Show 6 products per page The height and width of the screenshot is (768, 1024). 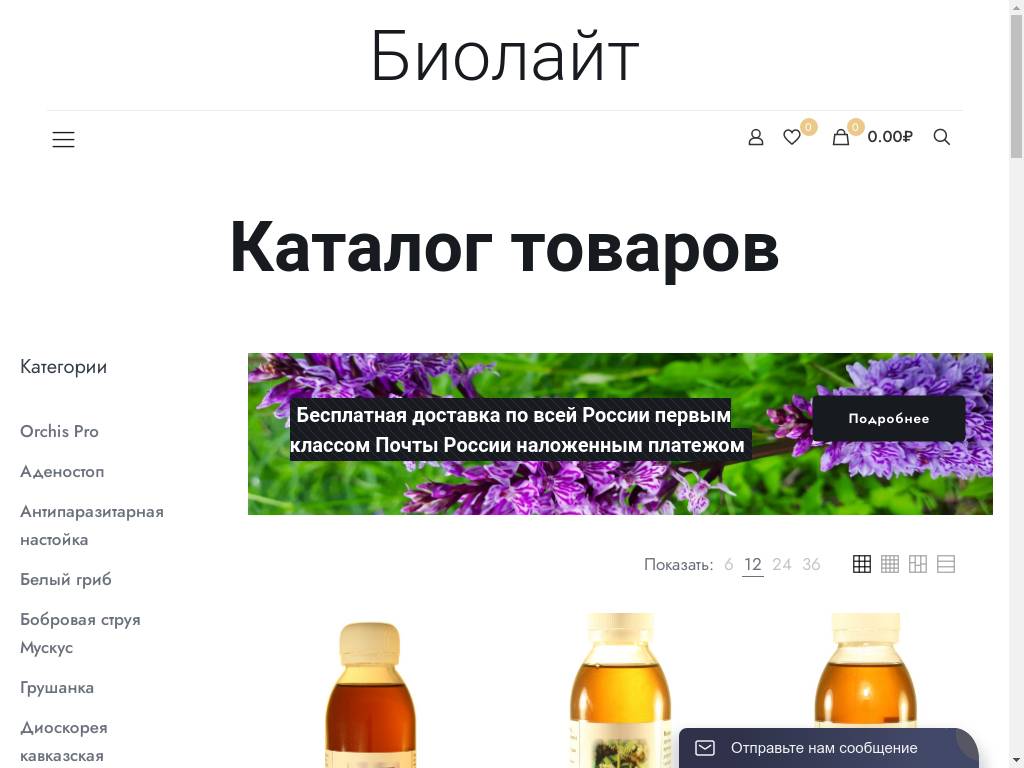point(729,564)
